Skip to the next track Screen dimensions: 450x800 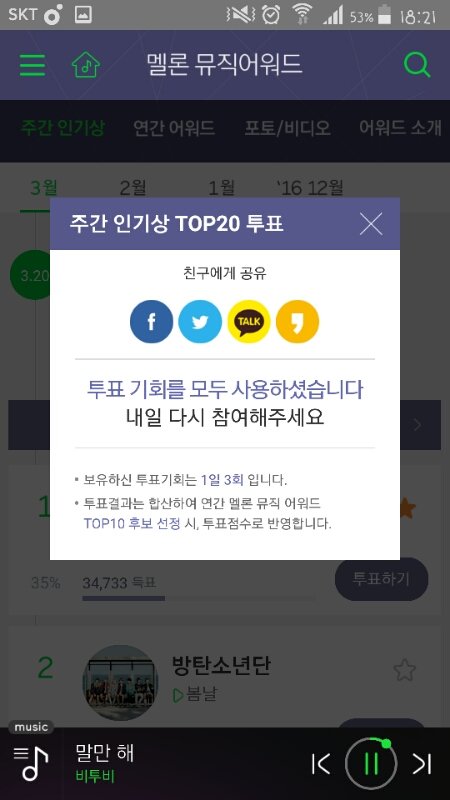tap(422, 763)
